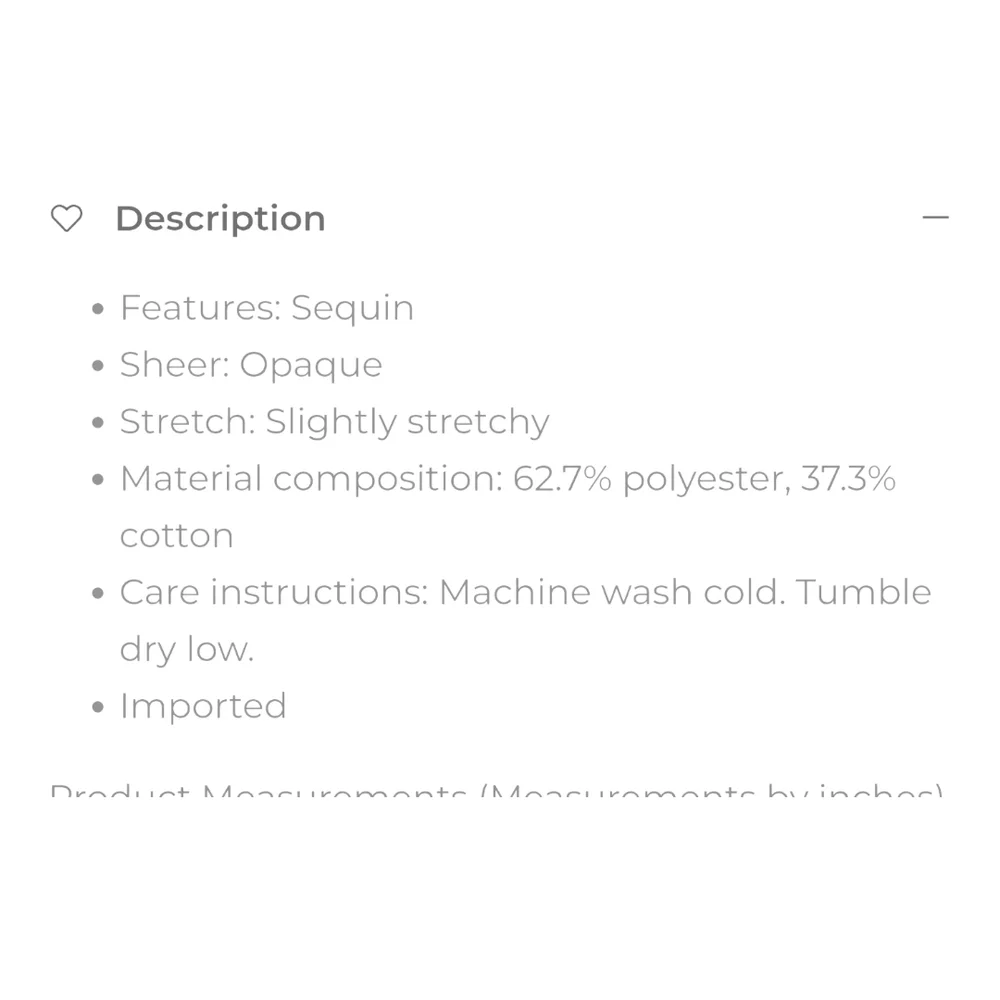This screenshot has height=1000, width=1000.
Task: Click the 'Stretch:' label
Action: point(187,422)
